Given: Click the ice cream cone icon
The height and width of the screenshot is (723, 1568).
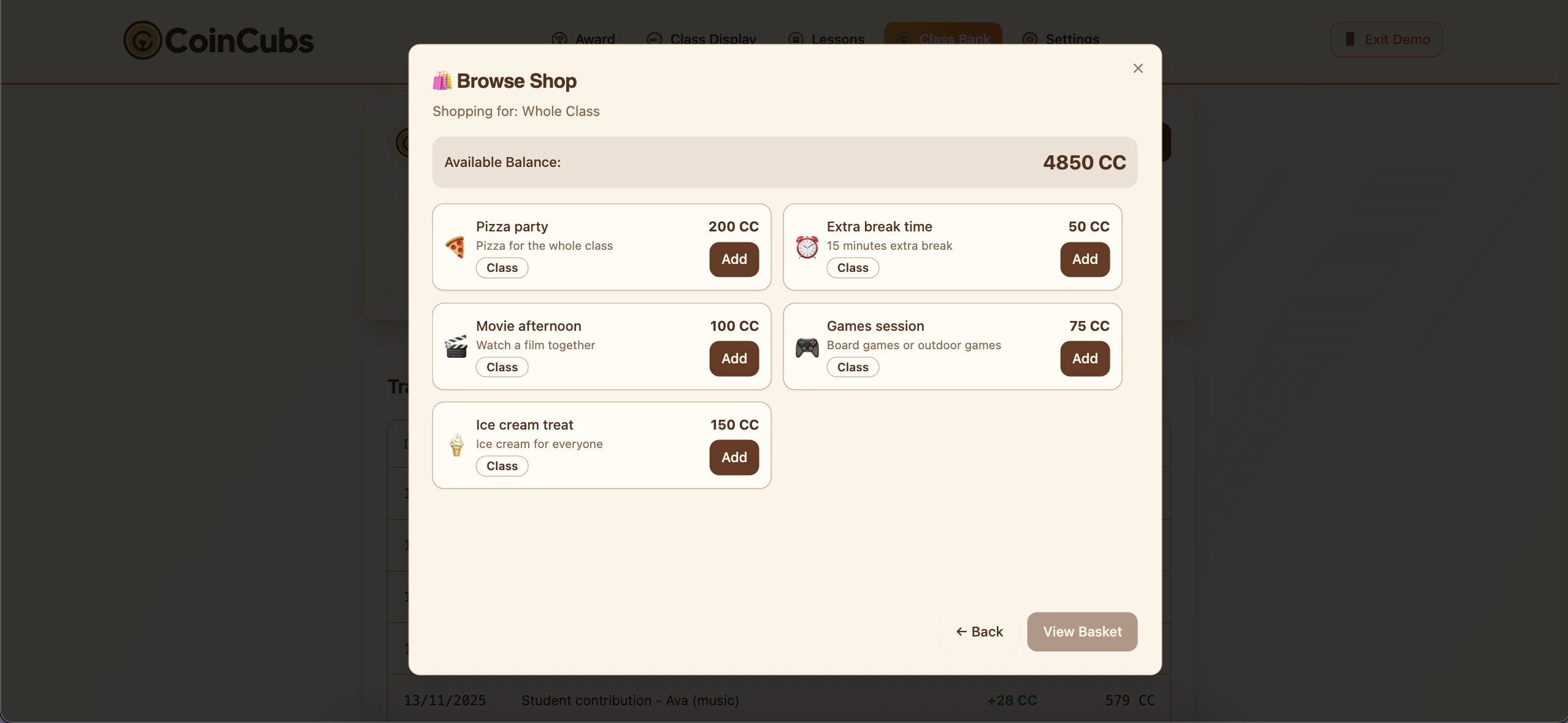Looking at the screenshot, I should click(456, 445).
